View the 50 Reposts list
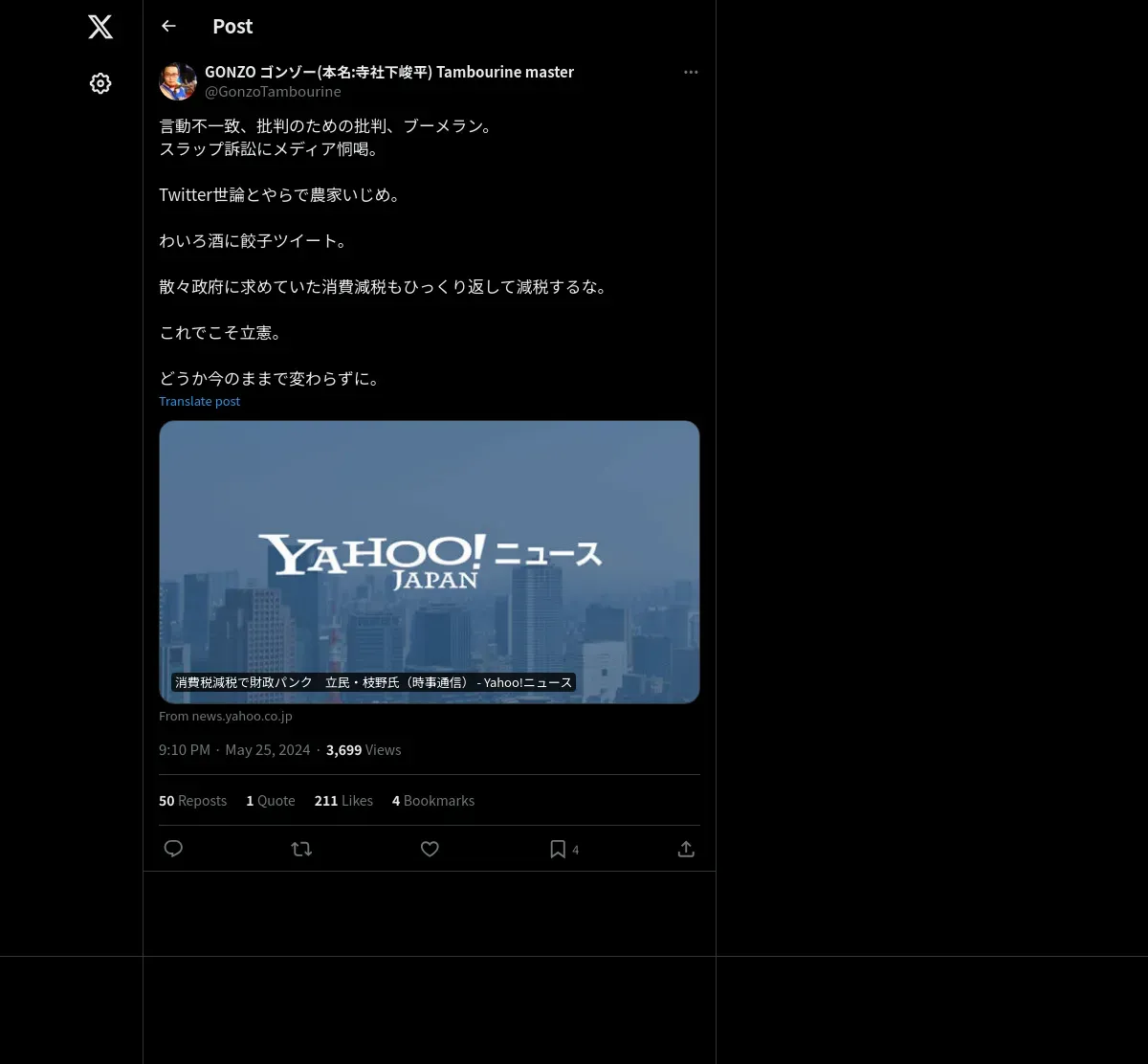The height and width of the screenshot is (1064, 1148). tap(192, 801)
